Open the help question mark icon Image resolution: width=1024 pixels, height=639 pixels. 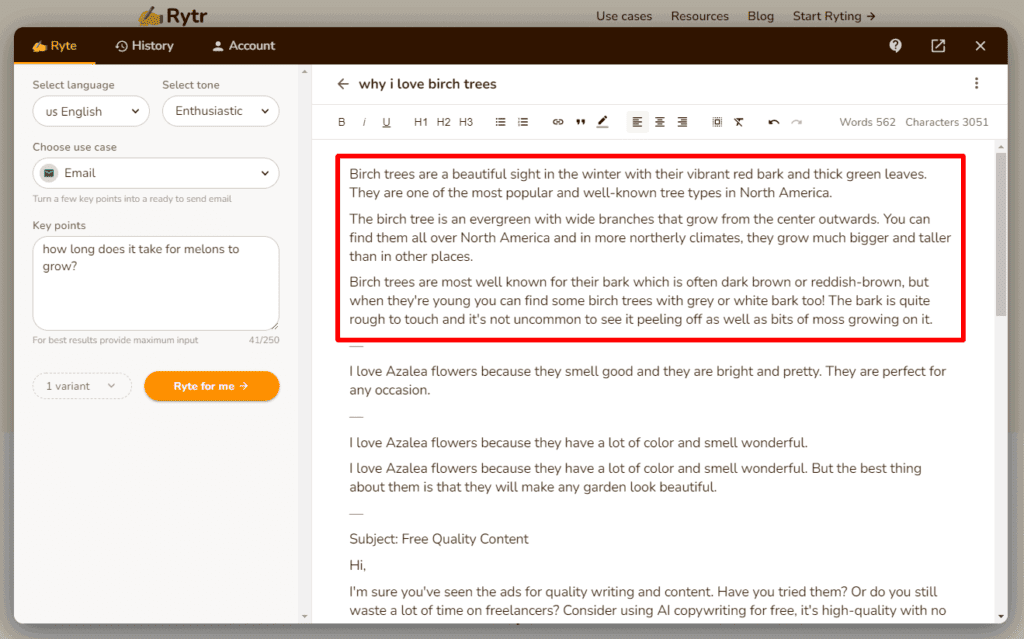[895, 46]
